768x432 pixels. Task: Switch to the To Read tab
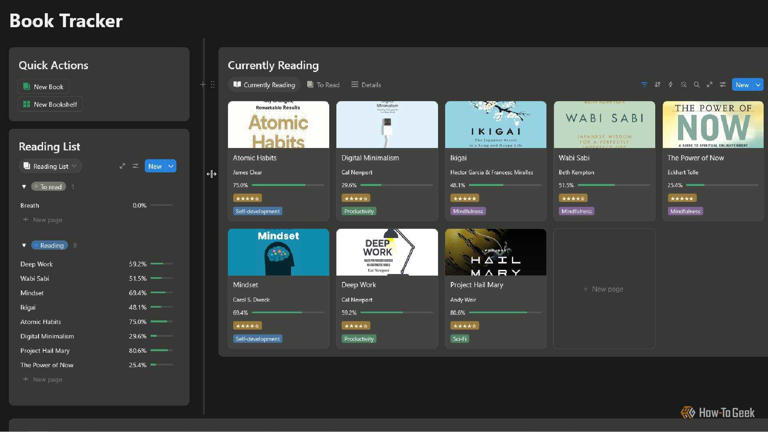click(x=323, y=85)
